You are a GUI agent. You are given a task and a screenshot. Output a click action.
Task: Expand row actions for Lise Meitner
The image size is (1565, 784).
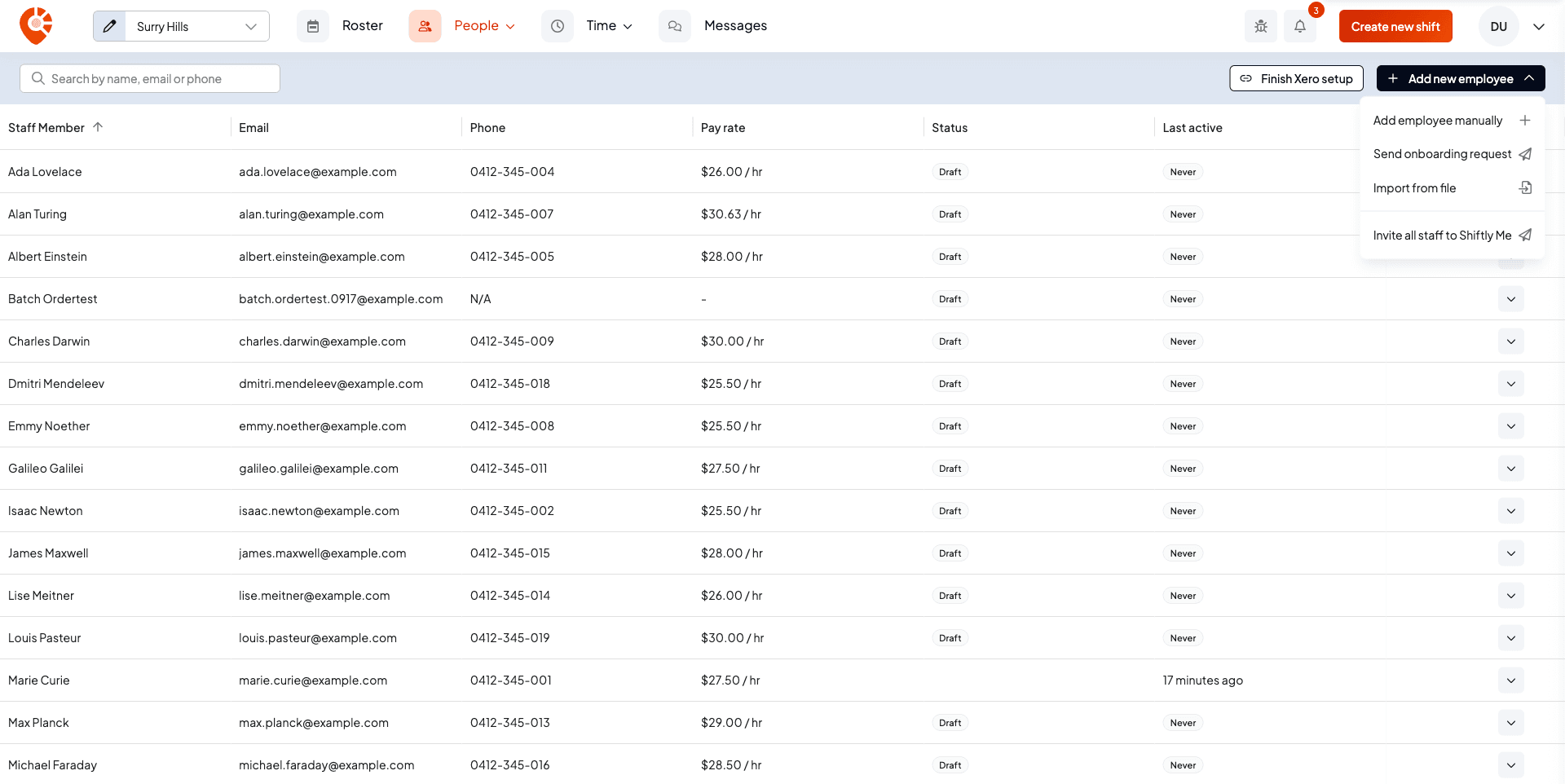pyautogui.click(x=1511, y=596)
